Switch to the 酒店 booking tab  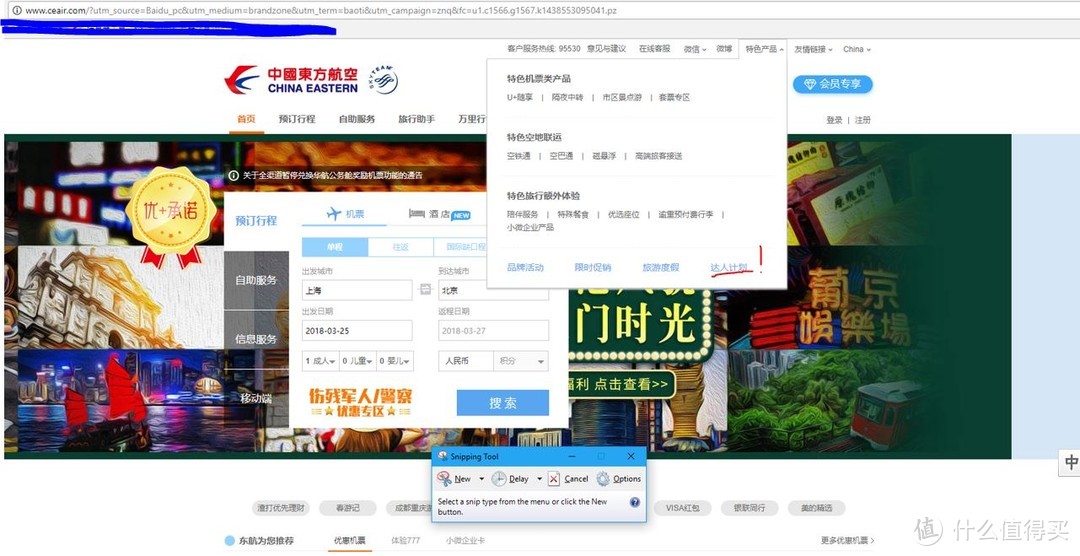pos(439,214)
